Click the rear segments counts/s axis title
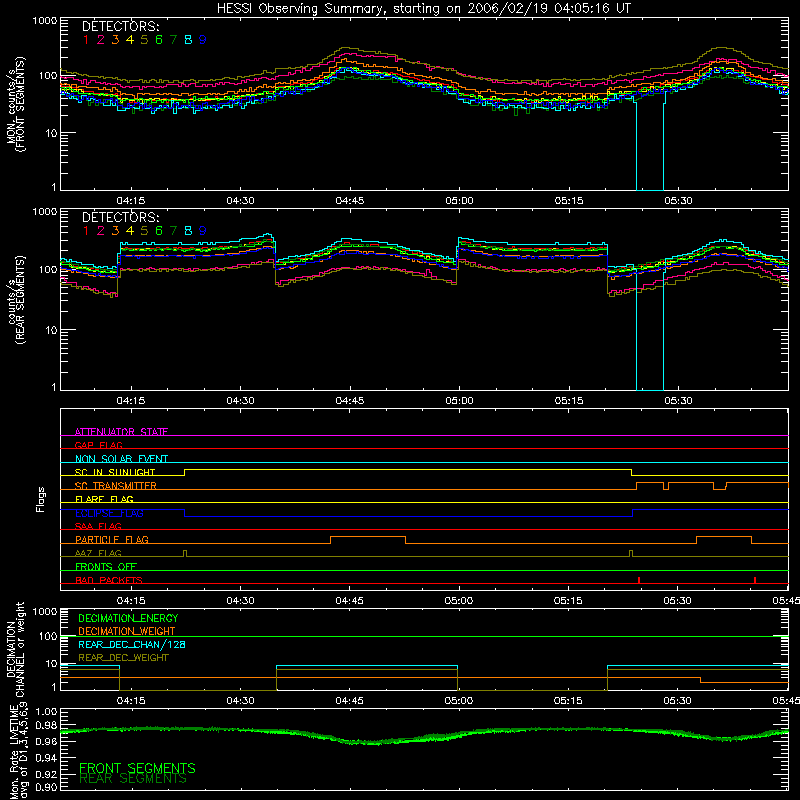 (x=15, y=301)
